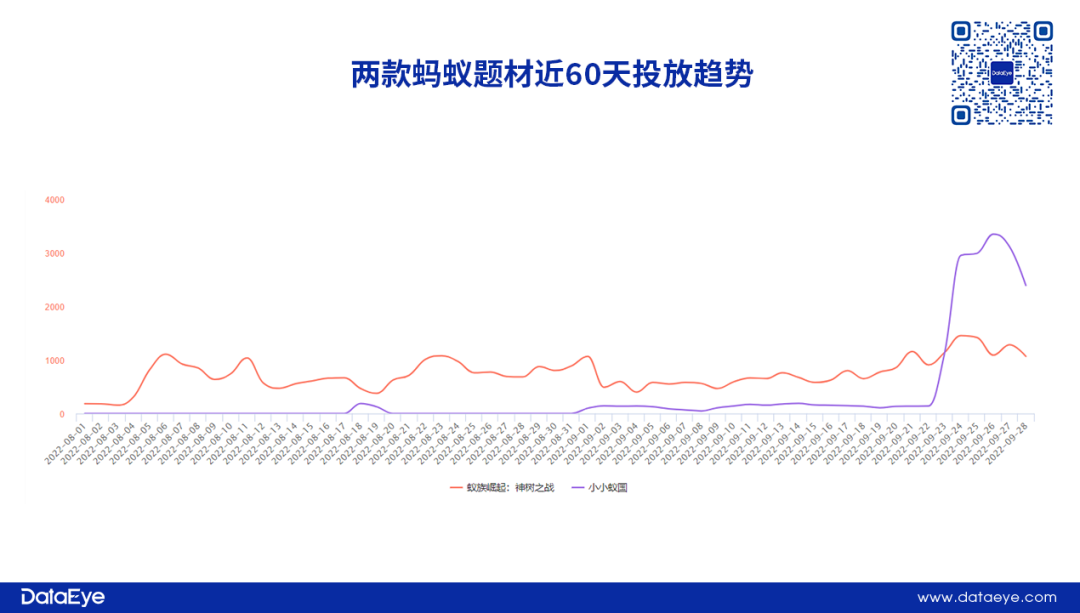The height and width of the screenshot is (613, 1080).
Task: Click the chart title 两款蚂蚁题材近60天投放趋势
Action: [x=551, y=75]
